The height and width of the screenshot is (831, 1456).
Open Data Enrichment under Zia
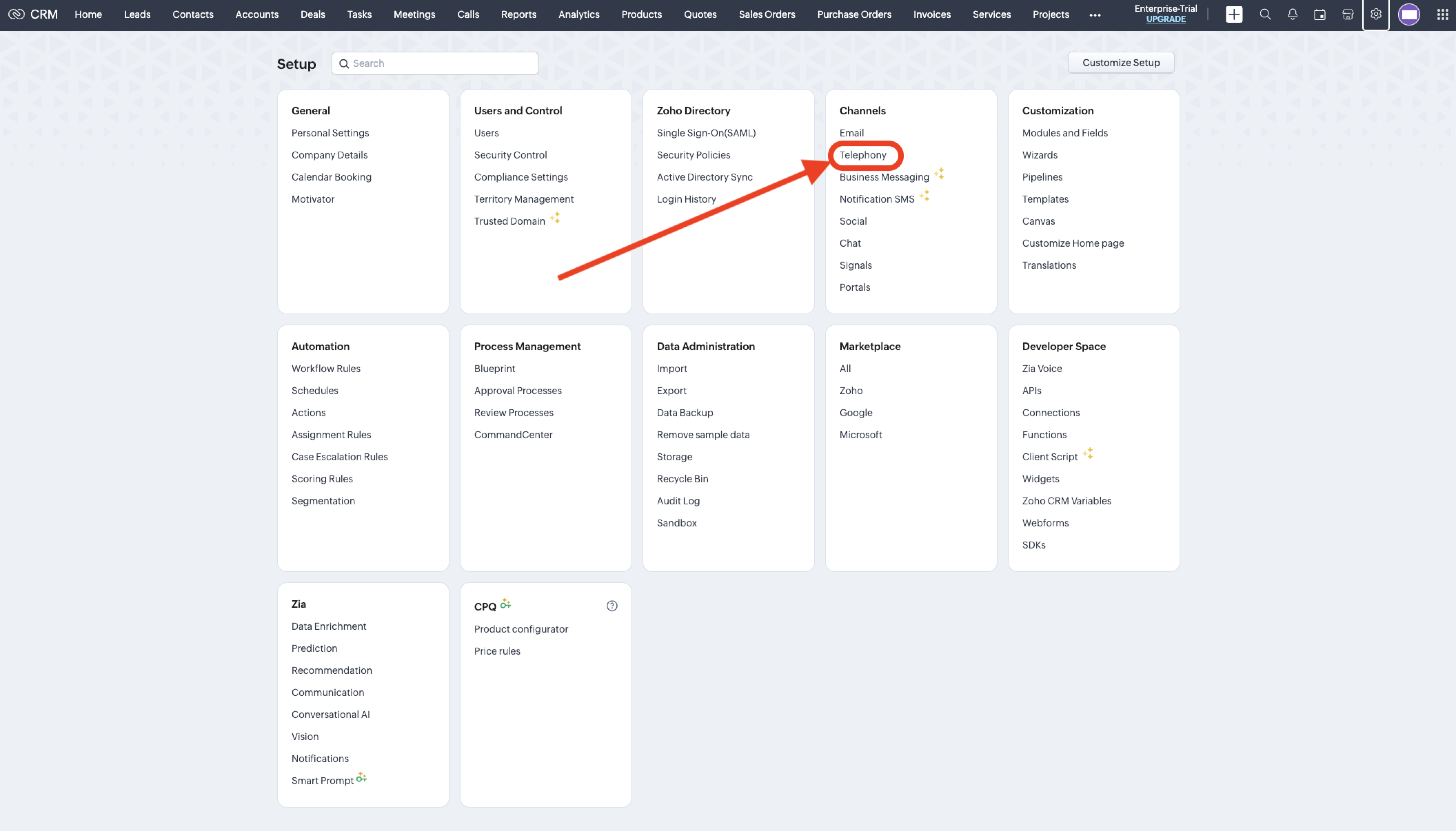[x=329, y=626]
